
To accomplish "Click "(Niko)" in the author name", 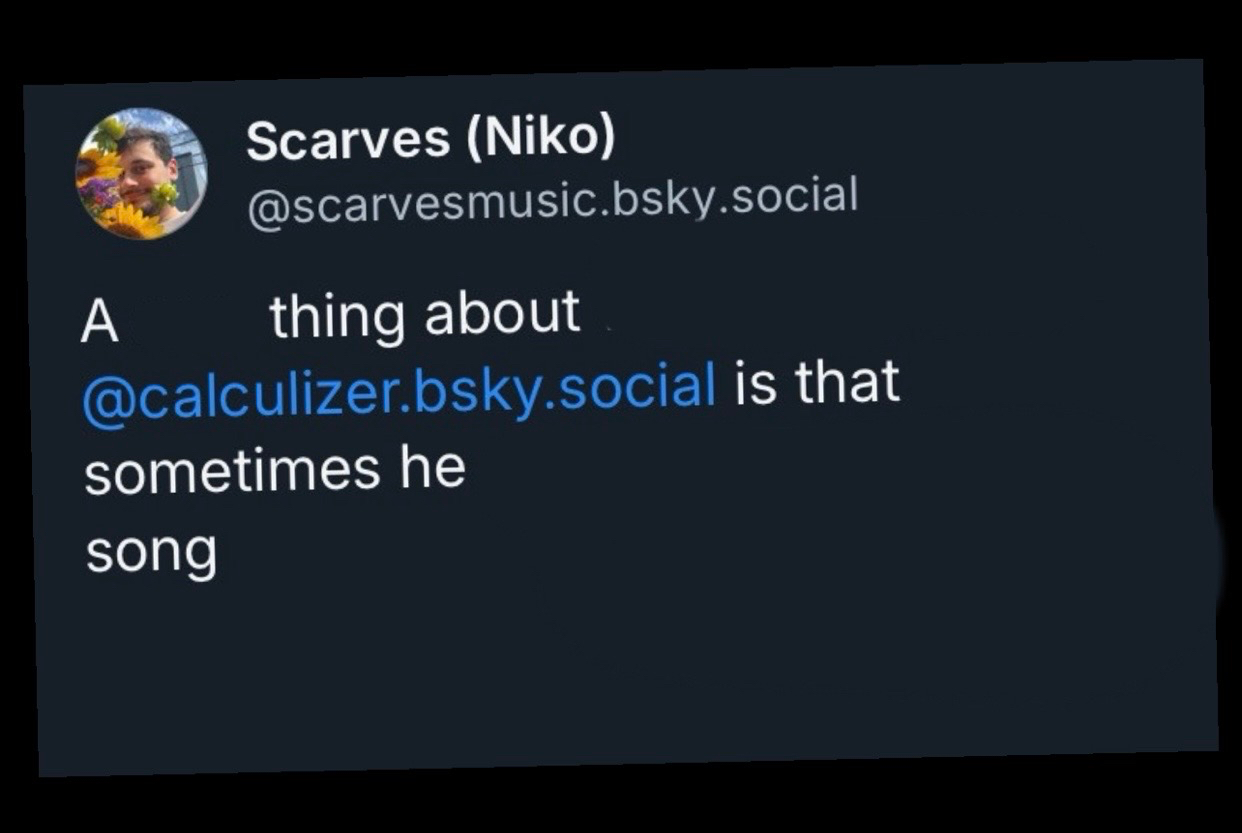I will [x=540, y=138].
